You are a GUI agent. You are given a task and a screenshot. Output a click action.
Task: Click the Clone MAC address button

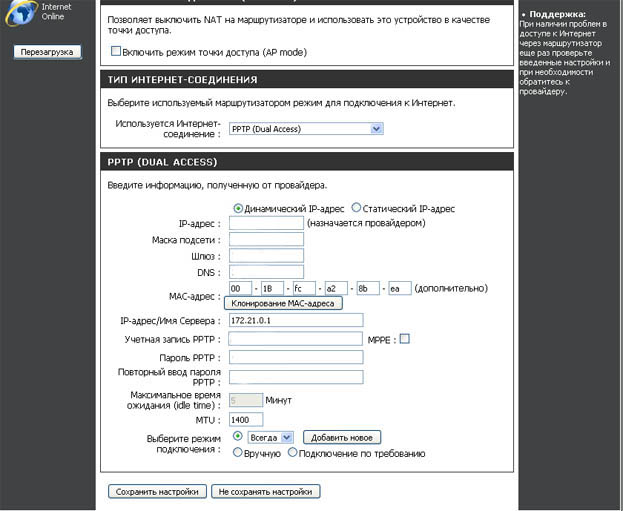point(283,303)
